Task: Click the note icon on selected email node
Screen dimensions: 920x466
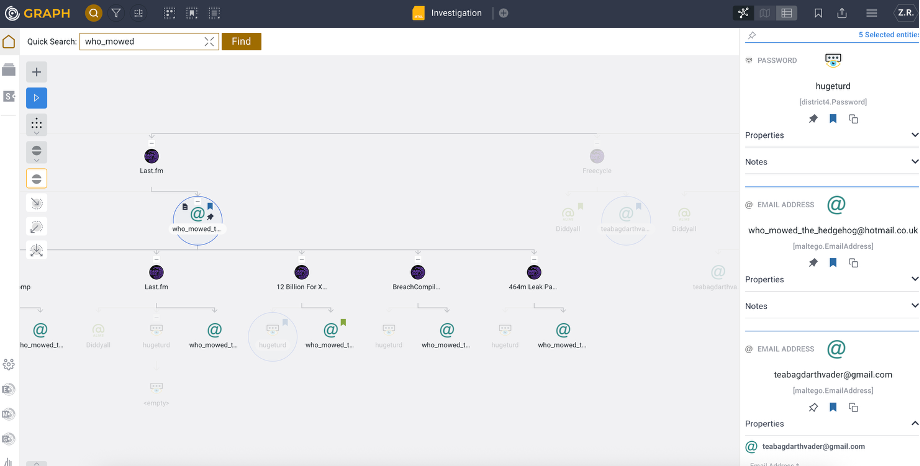Action: pyautogui.click(x=185, y=207)
